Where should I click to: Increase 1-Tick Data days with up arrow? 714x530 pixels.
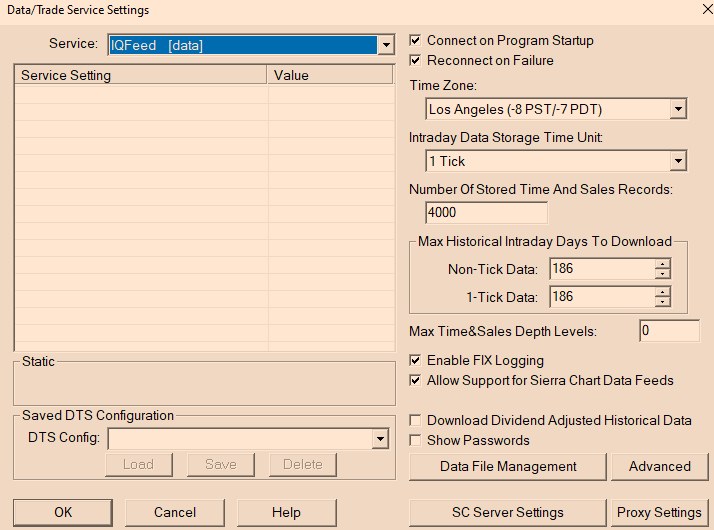pyautogui.click(x=663, y=292)
